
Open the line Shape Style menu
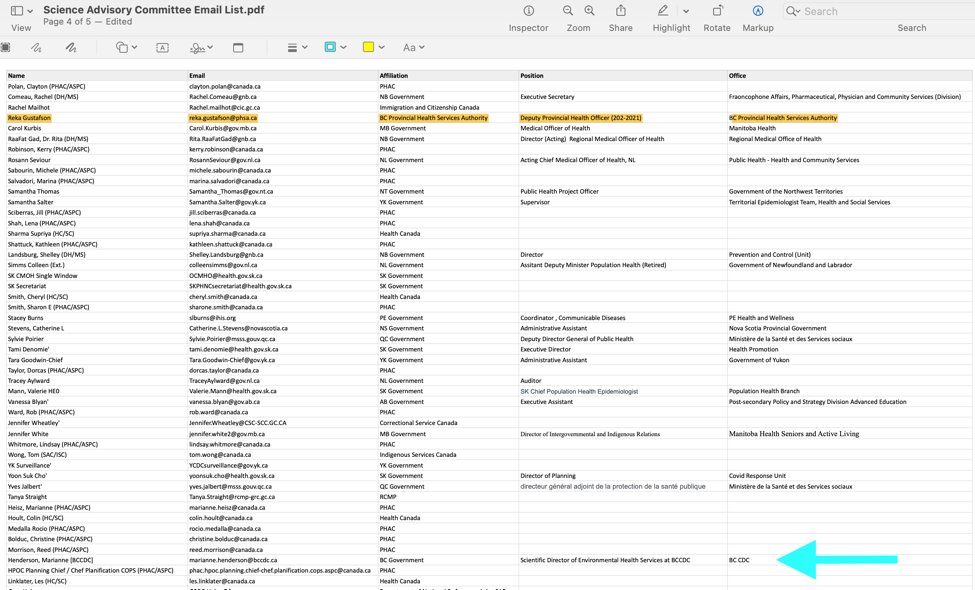click(x=292, y=47)
